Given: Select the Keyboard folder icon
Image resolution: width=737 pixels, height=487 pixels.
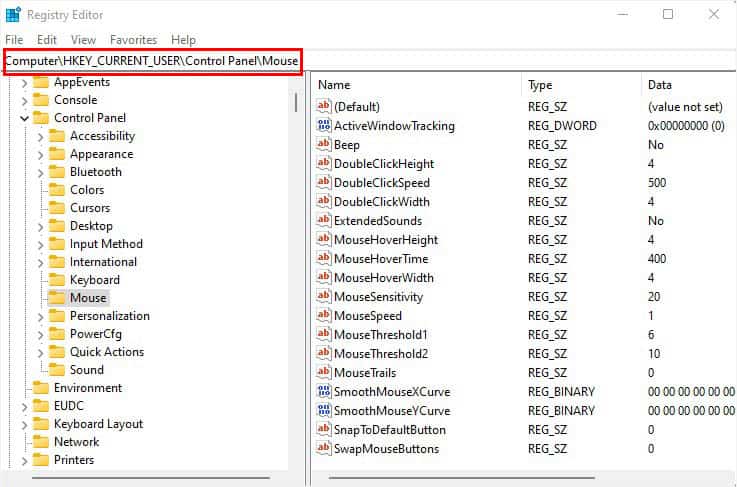Looking at the screenshot, I should 57,280.
